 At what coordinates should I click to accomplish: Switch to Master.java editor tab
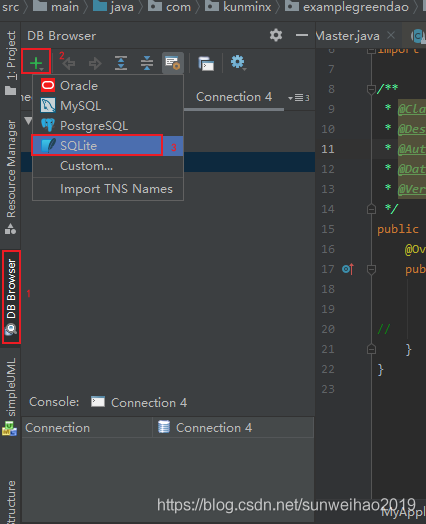[x=347, y=35]
